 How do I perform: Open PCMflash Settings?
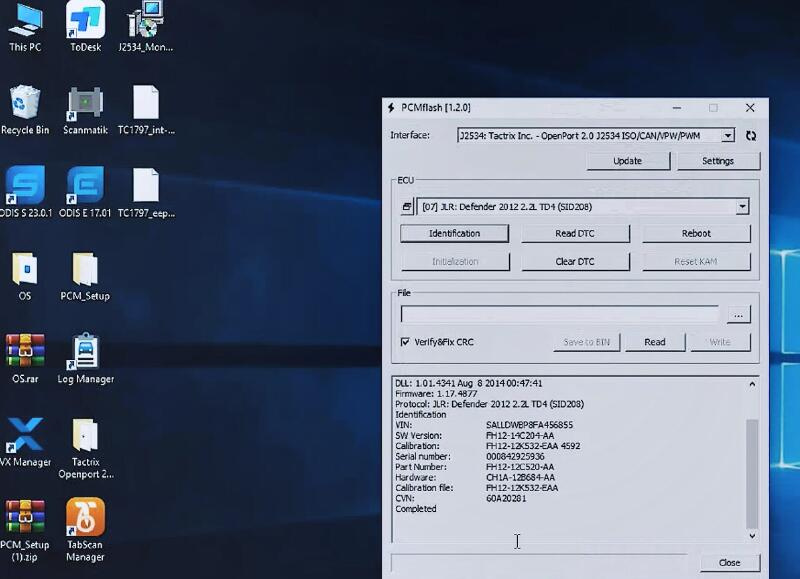click(718, 161)
